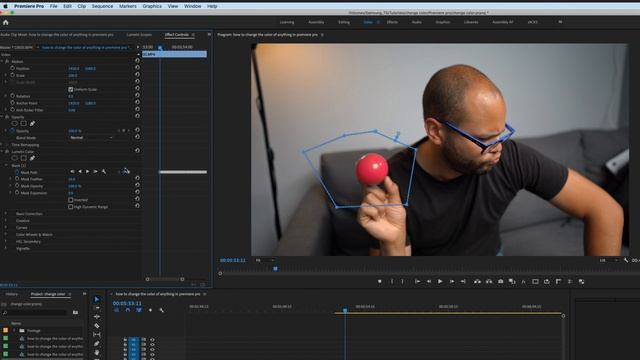Select the Slip tool
Viewport: 640px width, 360px height.
pyautogui.click(x=97, y=335)
